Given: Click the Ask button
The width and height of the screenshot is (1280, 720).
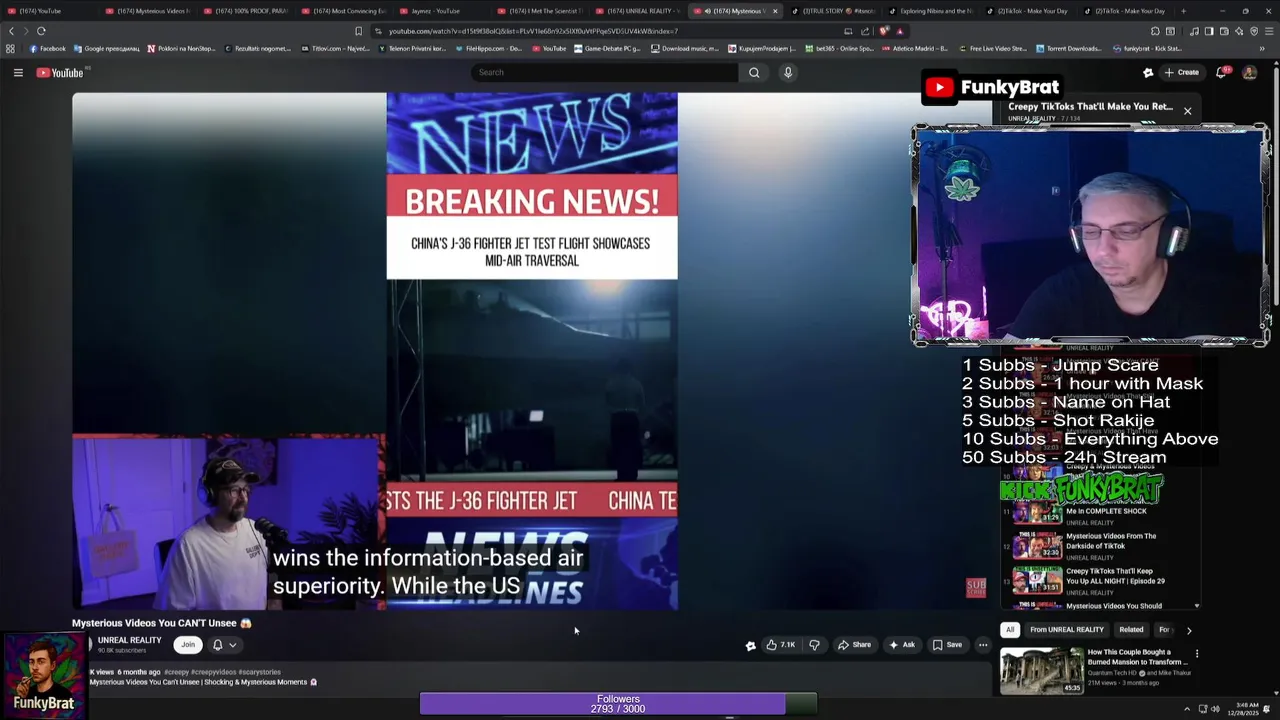Looking at the screenshot, I should (902, 645).
